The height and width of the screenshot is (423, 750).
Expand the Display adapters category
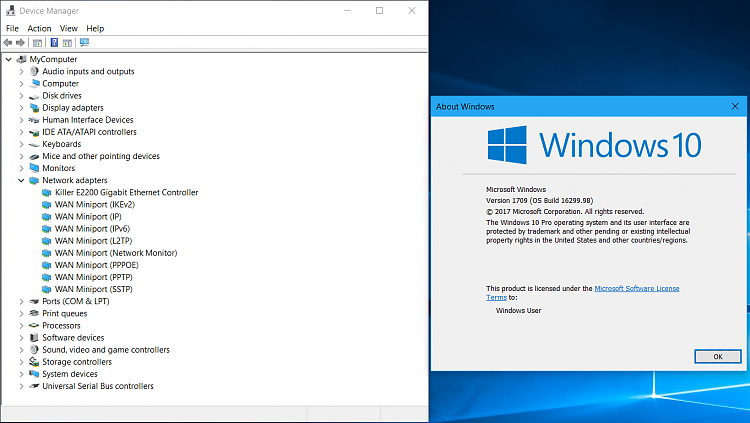[21, 108]
